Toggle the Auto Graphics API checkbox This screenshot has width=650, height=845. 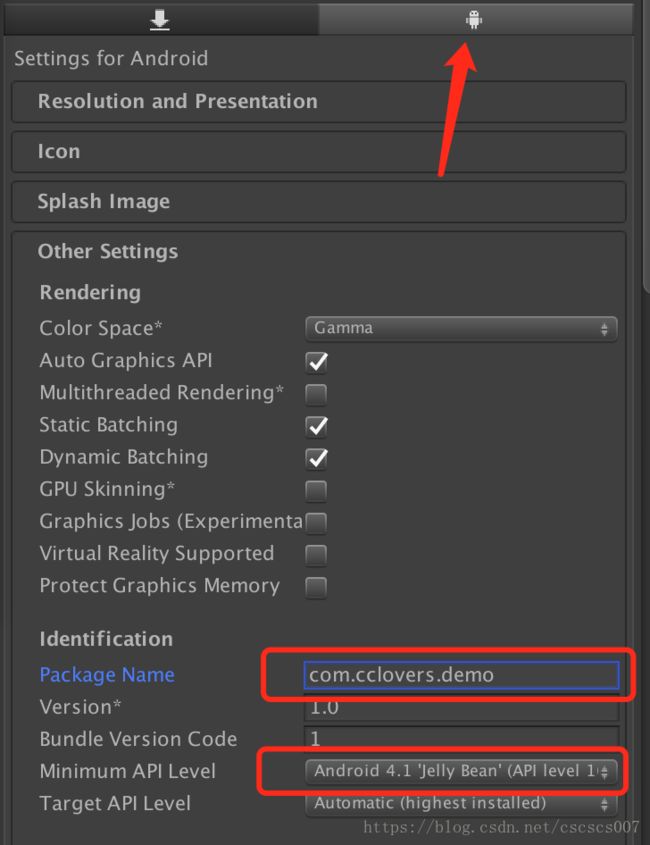[x=316, y=362]
